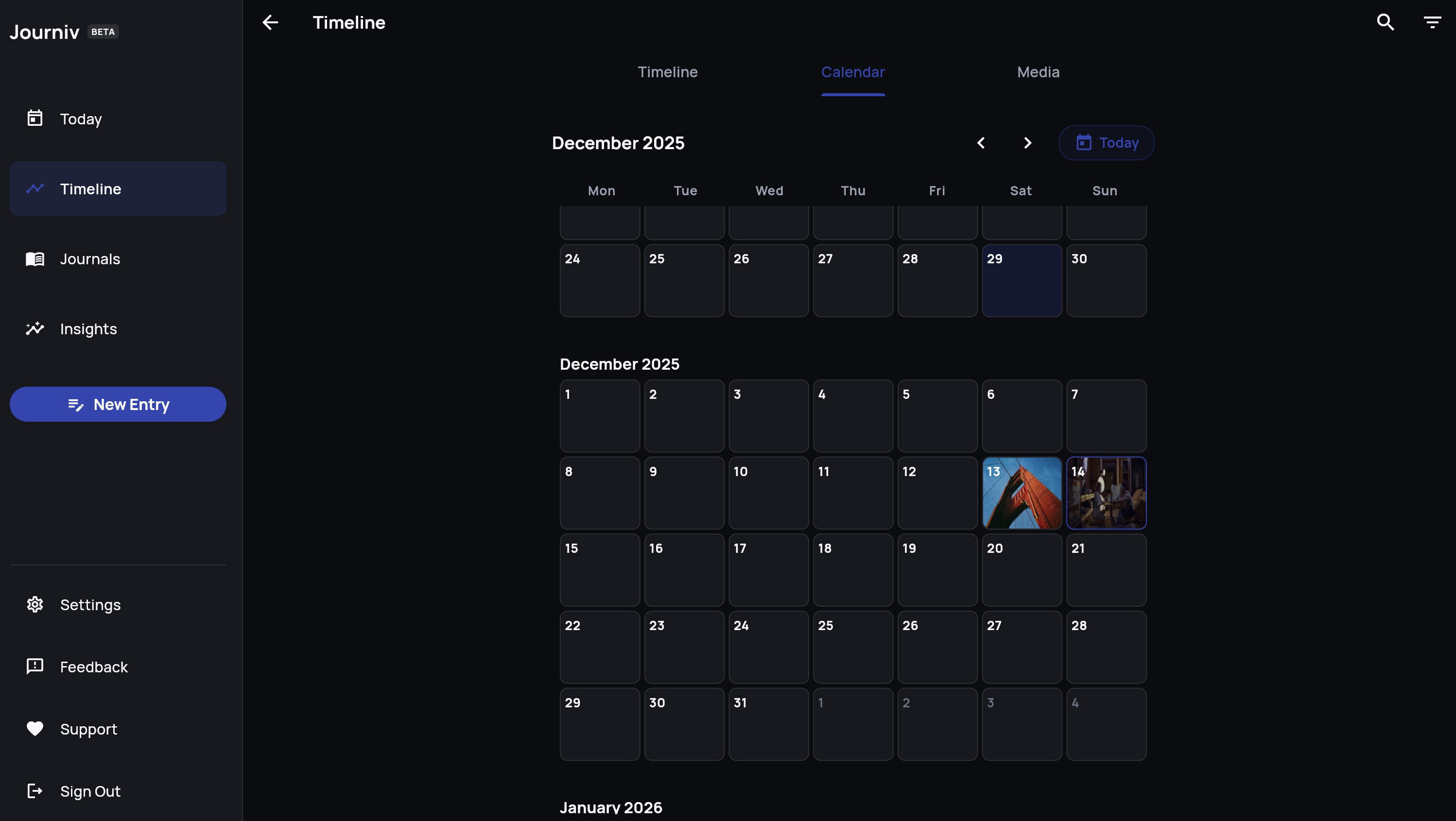The height and width of the screenshot is (821, 1456).
Task: Click Support in the sidebar
Action: (x=89, y=729)
